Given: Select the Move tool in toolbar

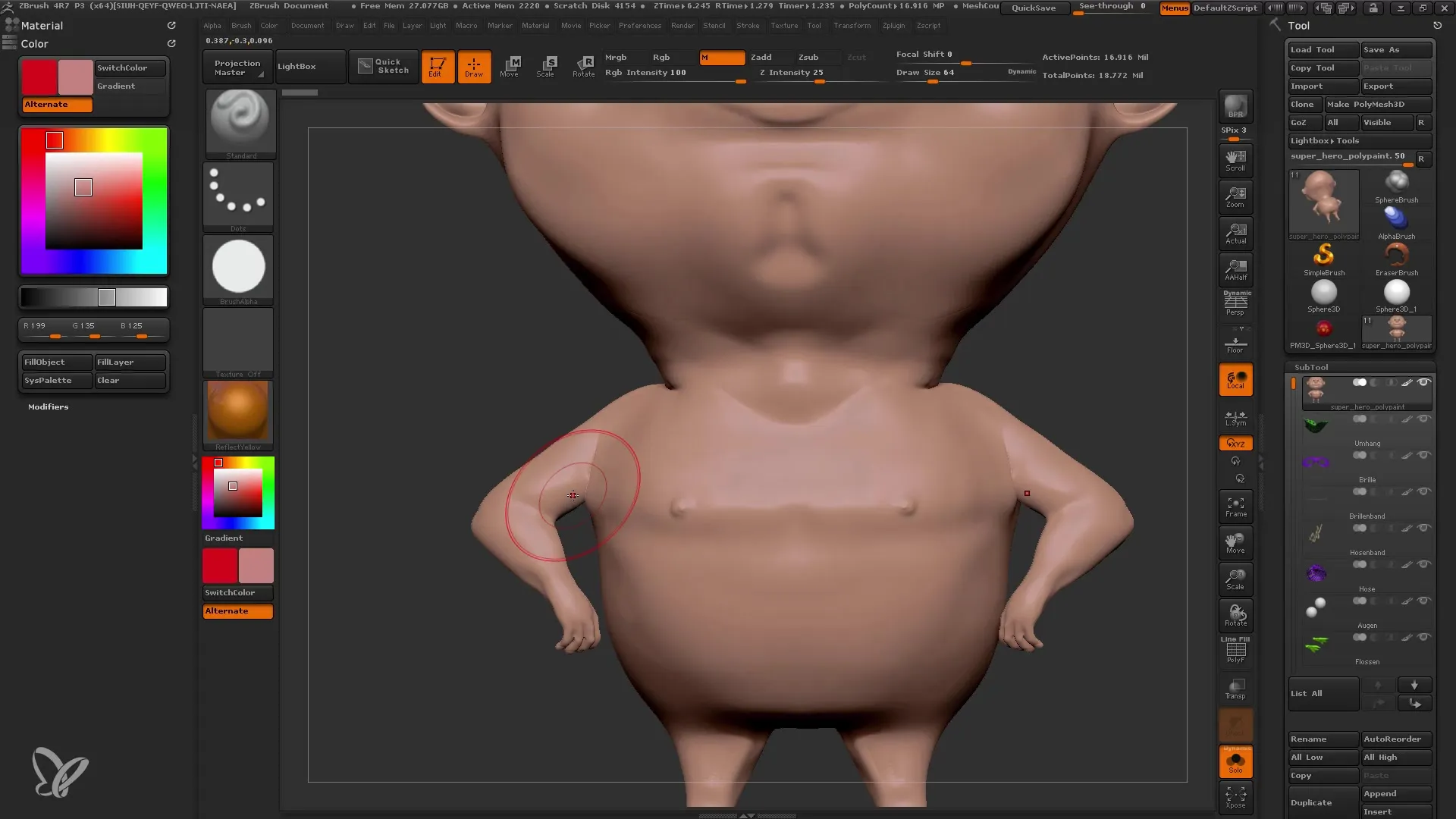Looking at the screenshot, I should (x=509, y=65).
